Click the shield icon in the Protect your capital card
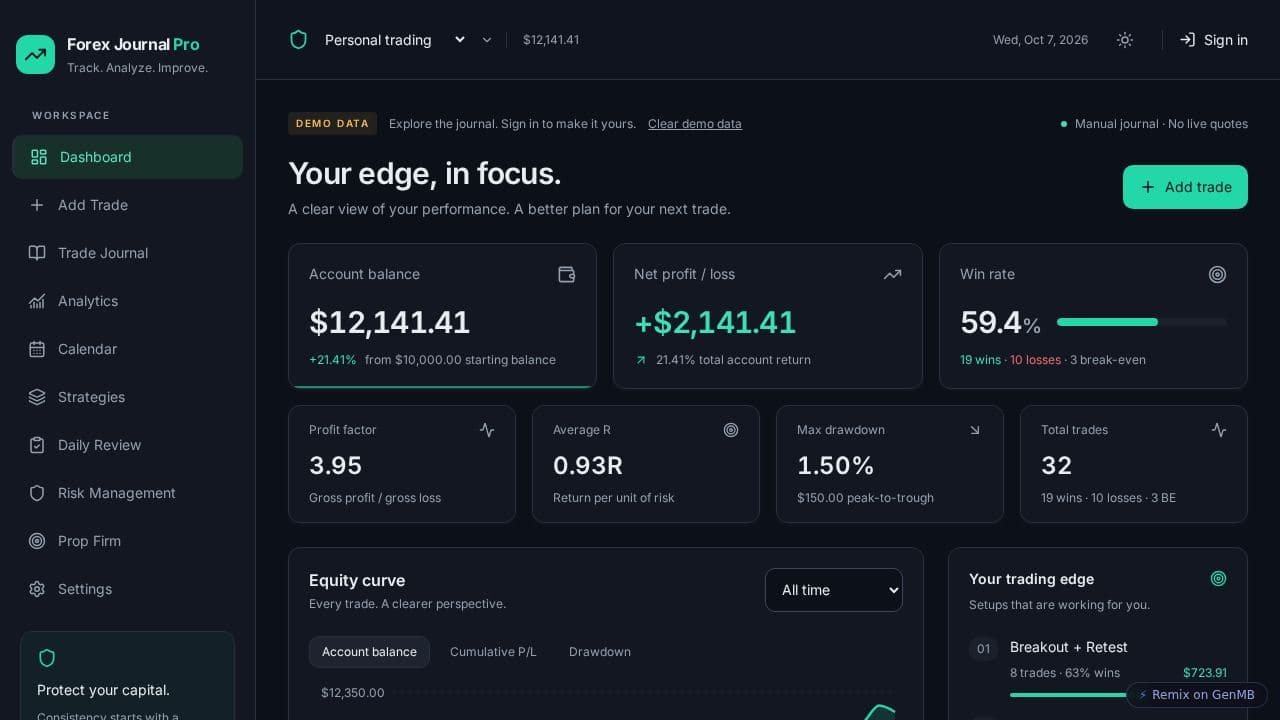Image resolution: width=1280 pixels, height=720 pixels. point(47,658)
